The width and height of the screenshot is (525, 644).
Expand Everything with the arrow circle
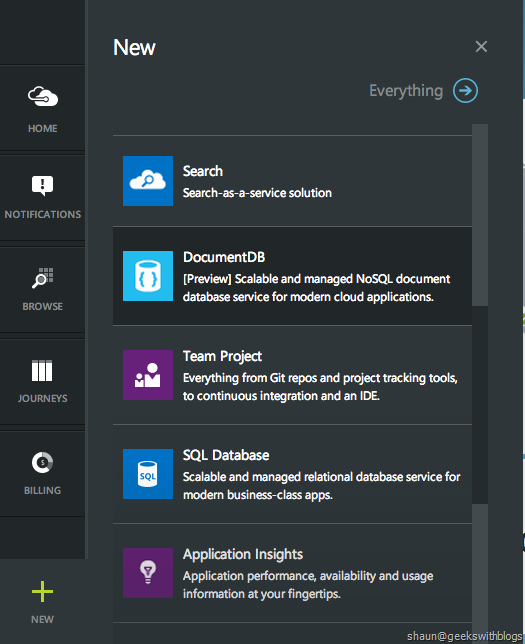465,90
